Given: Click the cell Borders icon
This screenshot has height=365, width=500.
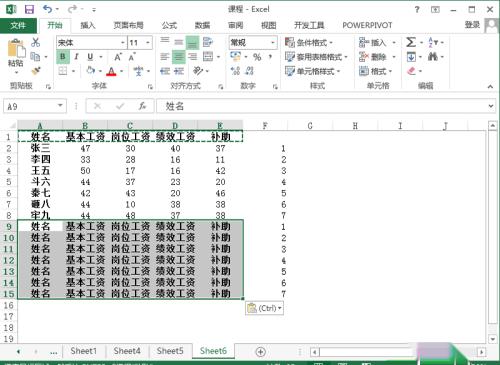Looking at the screenshot, I should click(63, 71).
